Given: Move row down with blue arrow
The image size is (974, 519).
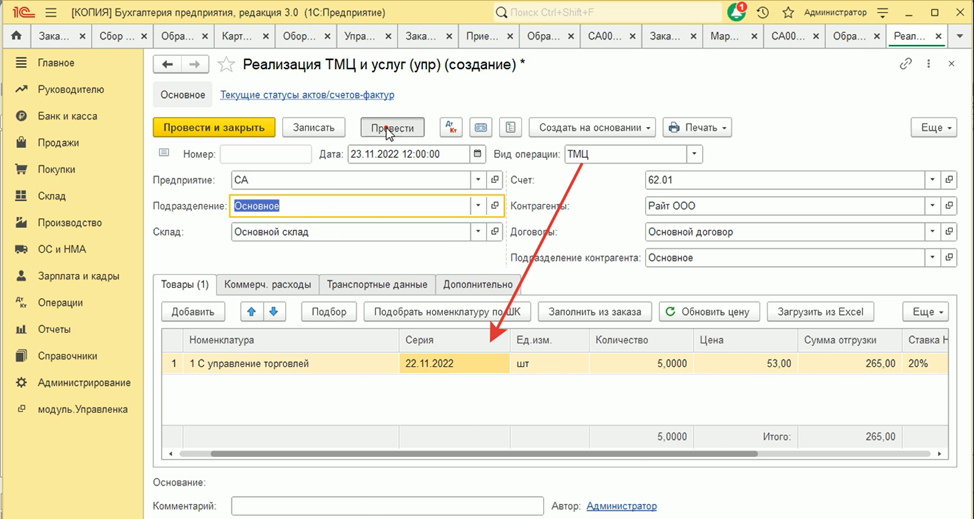Looking at the screenshot, I should coord(274,312).
